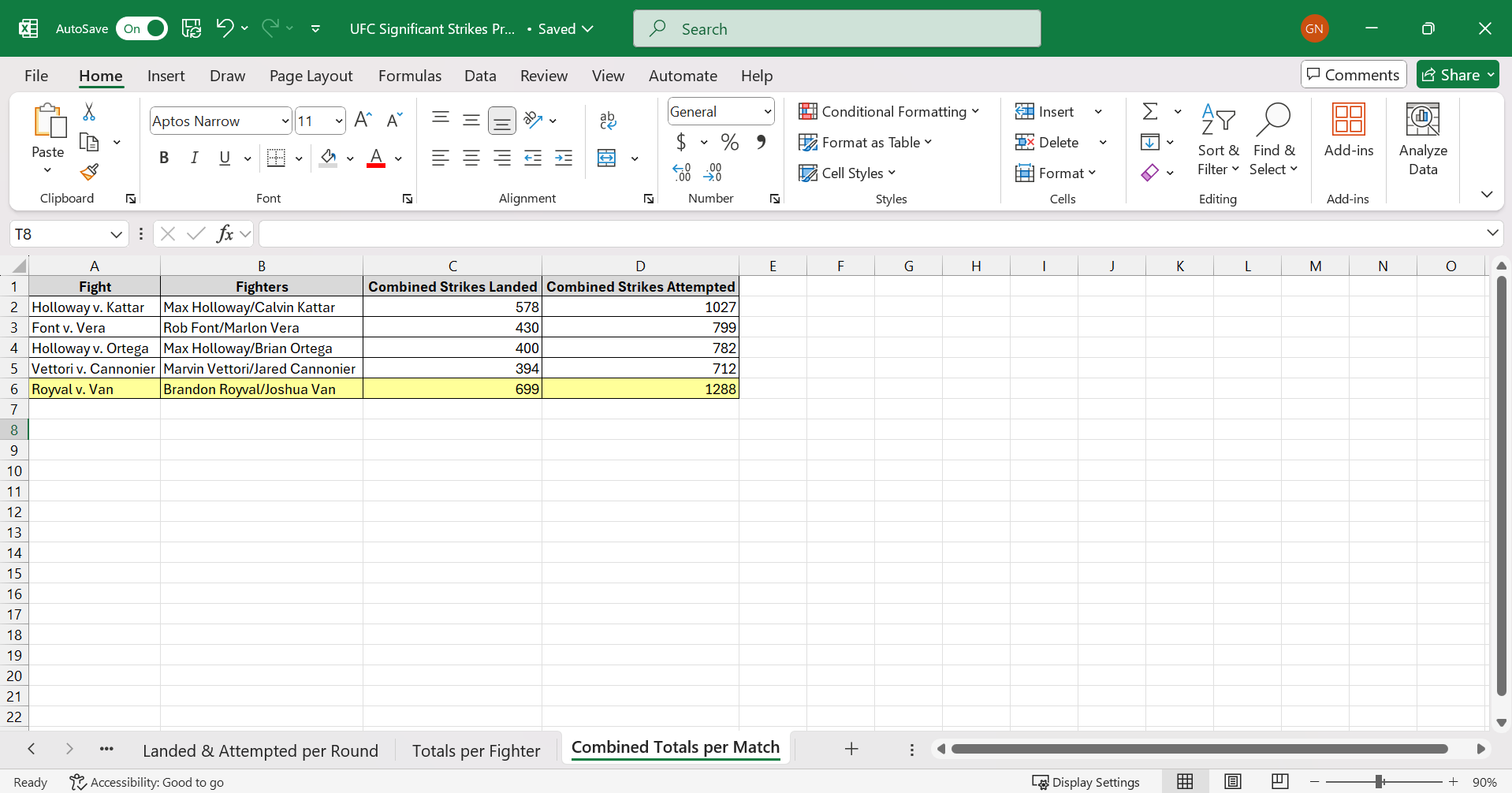This screenshot has height=793, width=1512.
Task: Apply Percent Style format
Action: point(730,142)
